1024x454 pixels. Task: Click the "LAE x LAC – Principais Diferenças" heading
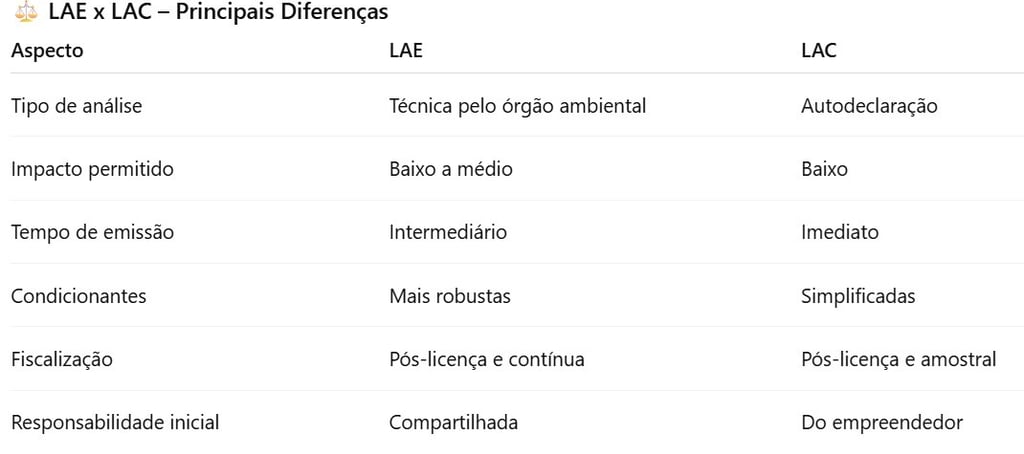(218, 13)
